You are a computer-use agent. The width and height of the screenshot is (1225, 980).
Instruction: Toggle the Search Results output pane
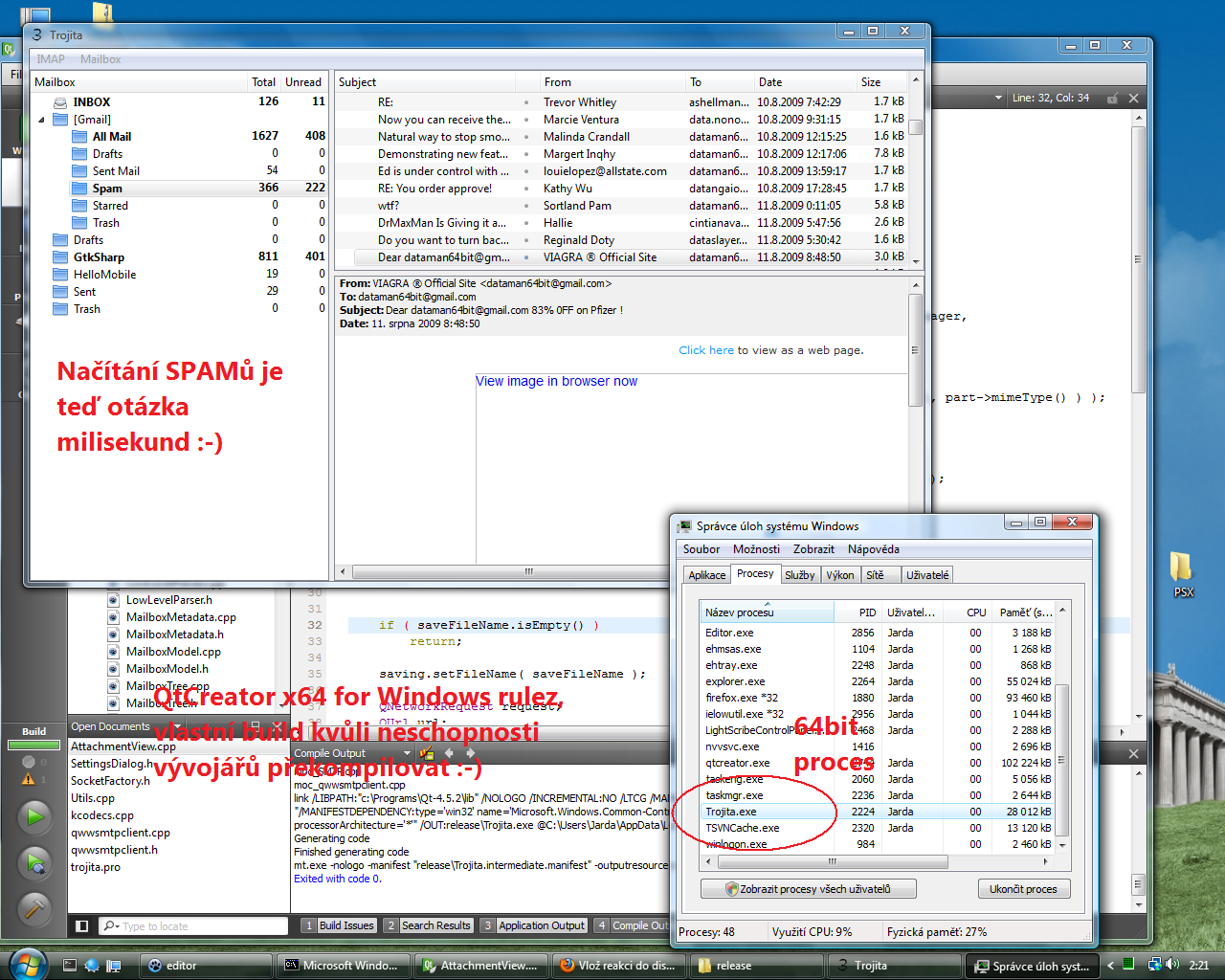coord(429,925)
